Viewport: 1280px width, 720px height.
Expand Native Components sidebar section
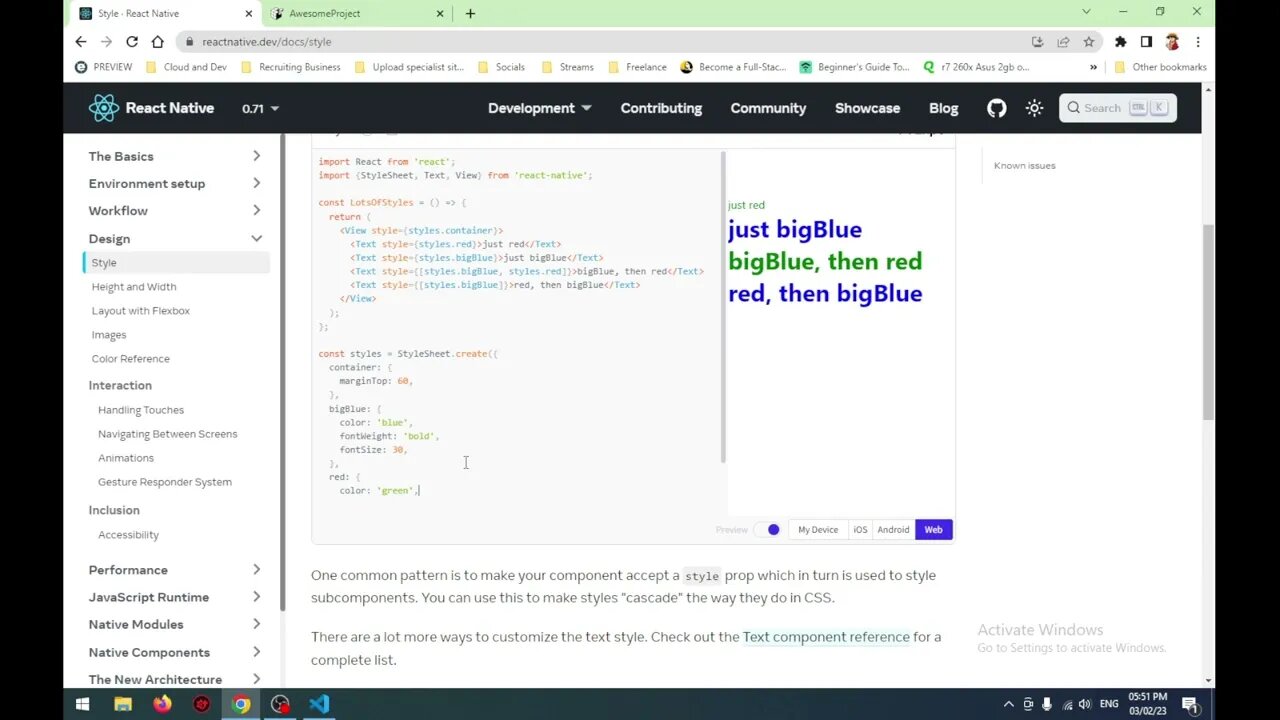tap(176, 652)
